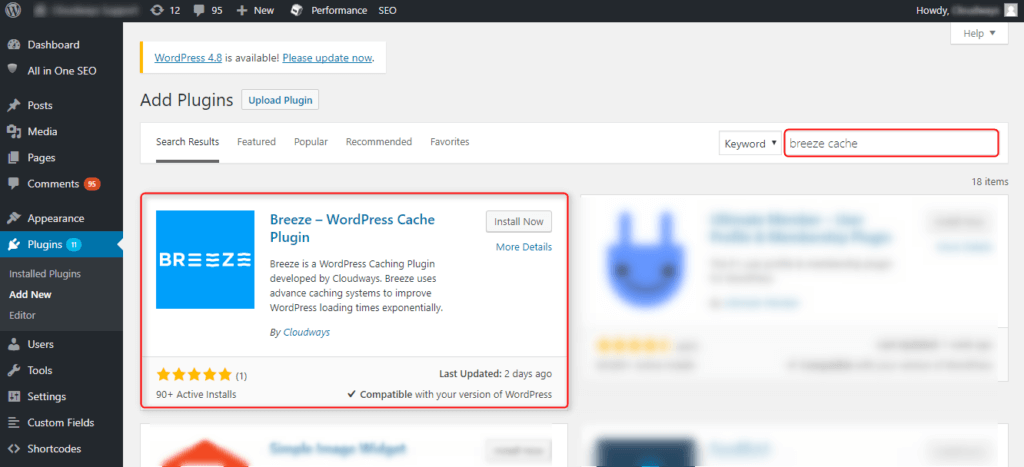
Task: Click the plugin search field with breeze cache
Action: pos(891,144)
